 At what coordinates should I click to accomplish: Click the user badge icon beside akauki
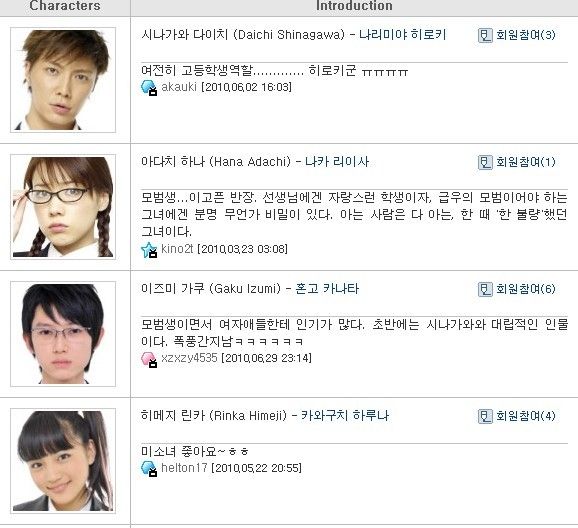(149, 88)
